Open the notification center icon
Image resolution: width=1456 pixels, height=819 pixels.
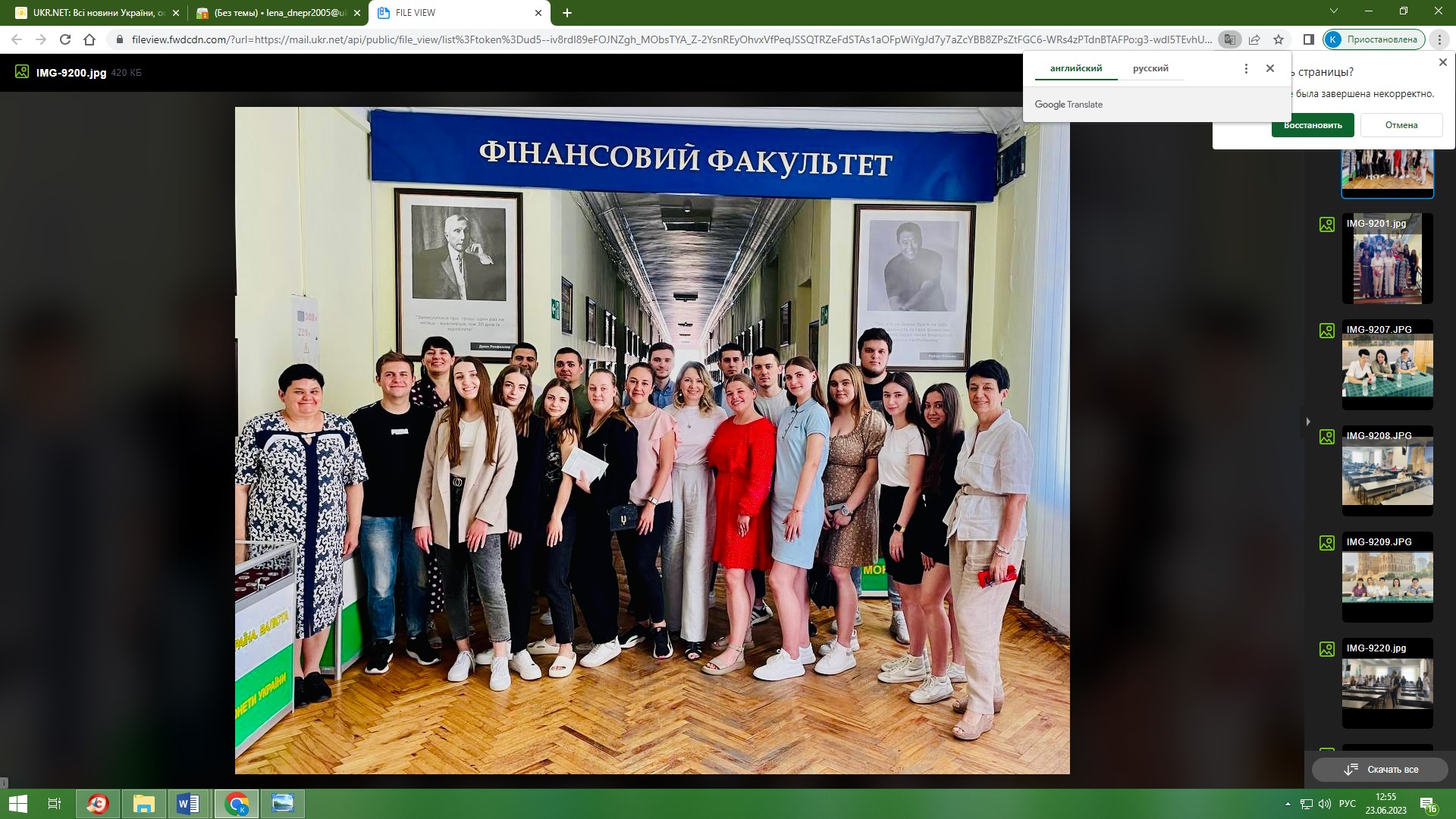coord(1428,804)
